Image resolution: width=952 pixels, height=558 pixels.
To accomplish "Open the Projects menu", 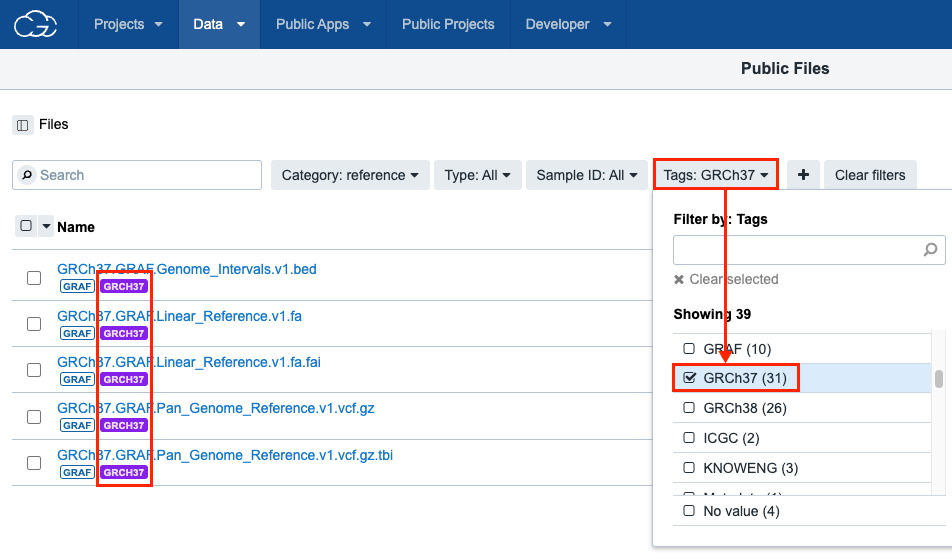I will point(128,24).
